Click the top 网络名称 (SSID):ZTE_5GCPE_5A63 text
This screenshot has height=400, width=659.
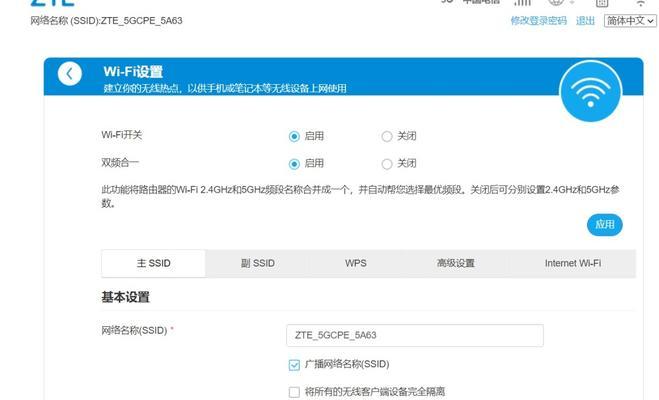pos(106,21)
